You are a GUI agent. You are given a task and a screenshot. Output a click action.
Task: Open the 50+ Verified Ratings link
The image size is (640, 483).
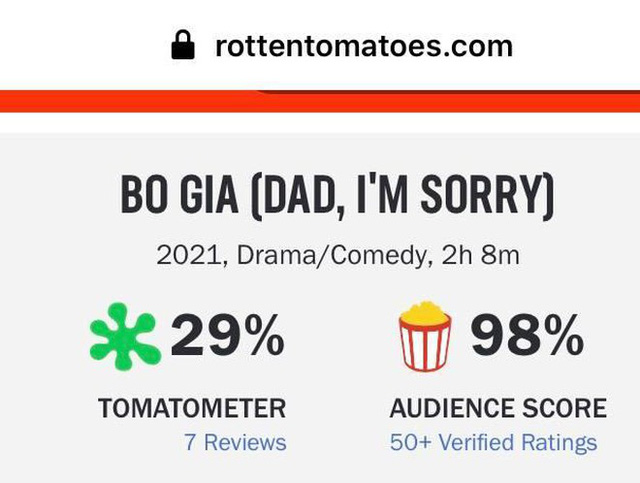[x=493, y=442]
